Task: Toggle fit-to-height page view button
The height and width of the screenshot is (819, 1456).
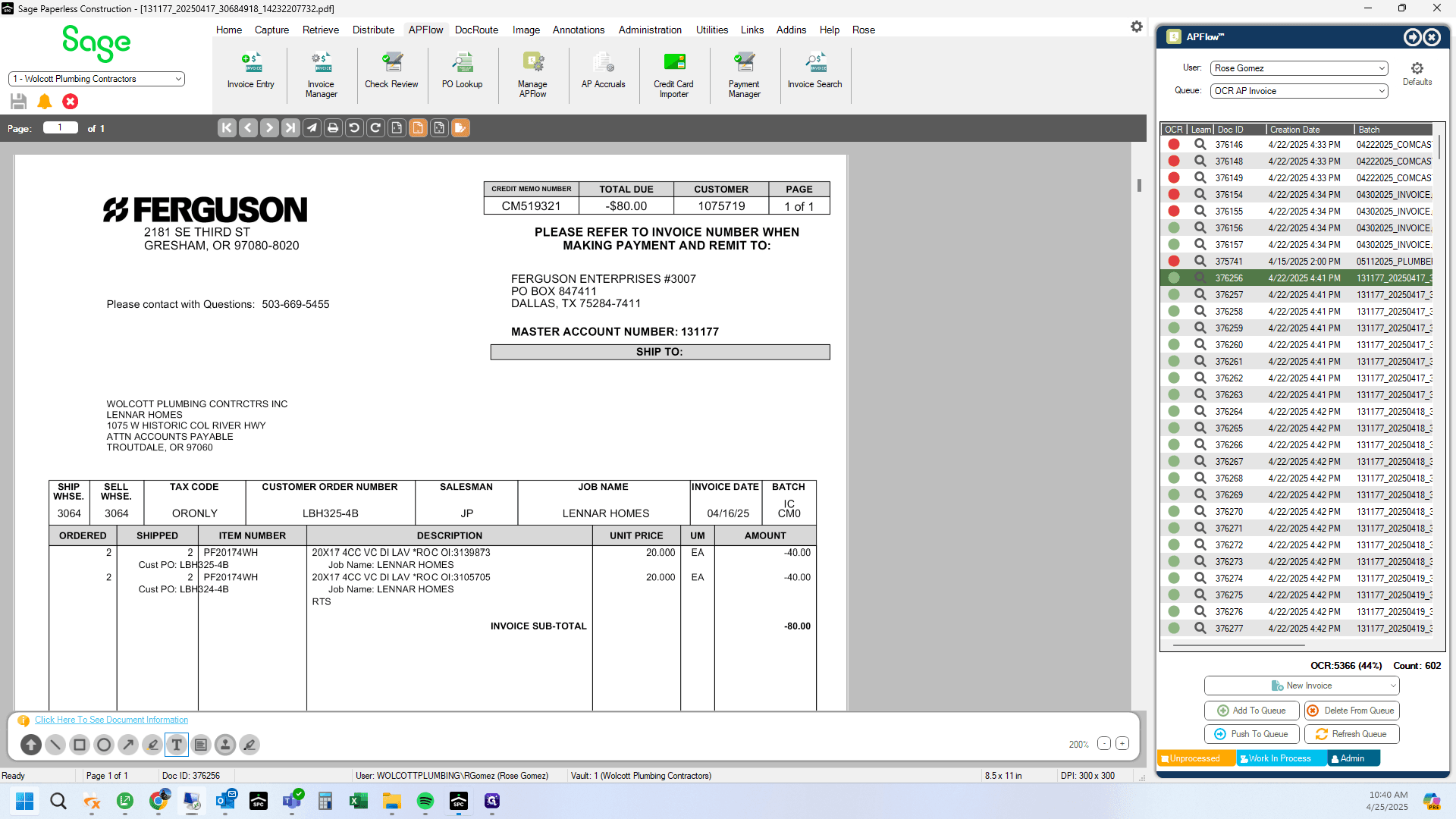Action: pyautogui.click(x=418, y=128)
